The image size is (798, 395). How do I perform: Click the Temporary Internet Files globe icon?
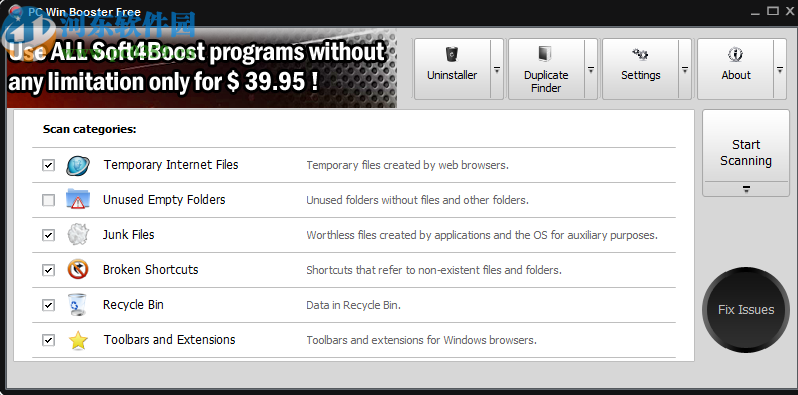(x=78, y=165)
